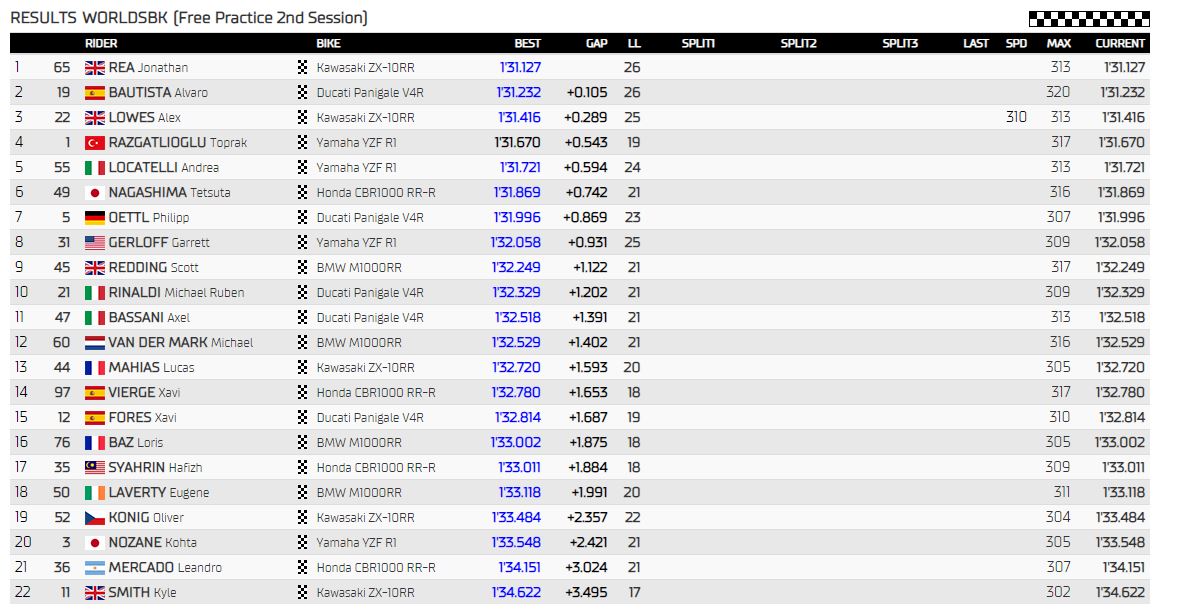Click the US flag beside GERLOFF Garrett
Image resolution: width=1177 pixels, height=616 pixels.
[95, 243]
